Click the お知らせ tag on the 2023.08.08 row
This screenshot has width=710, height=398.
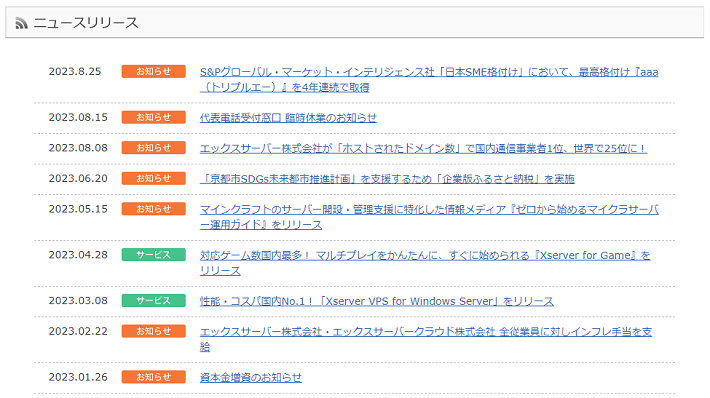click(154, 148)
